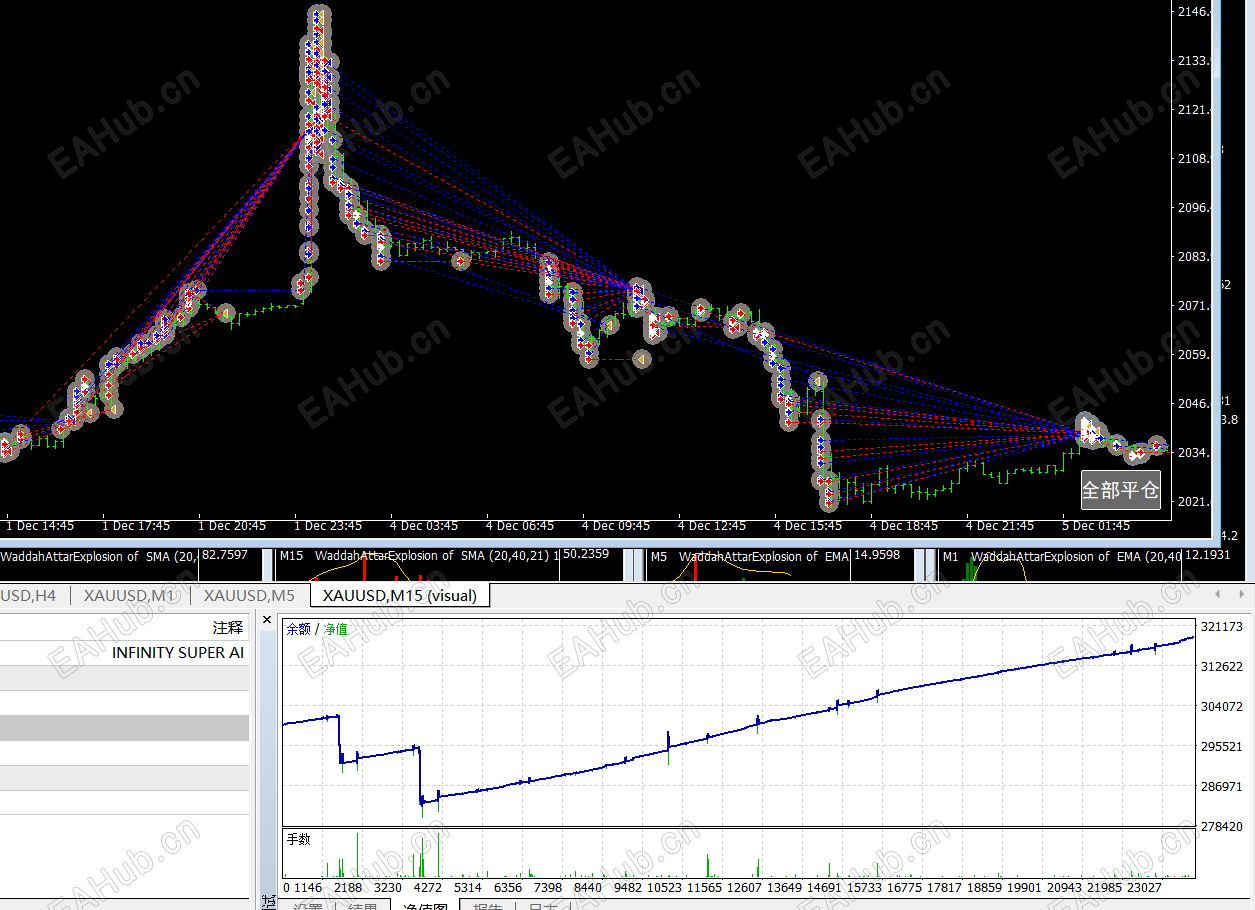Click the 23027 tick on equity graph axis

click(x=1144, y=887)
